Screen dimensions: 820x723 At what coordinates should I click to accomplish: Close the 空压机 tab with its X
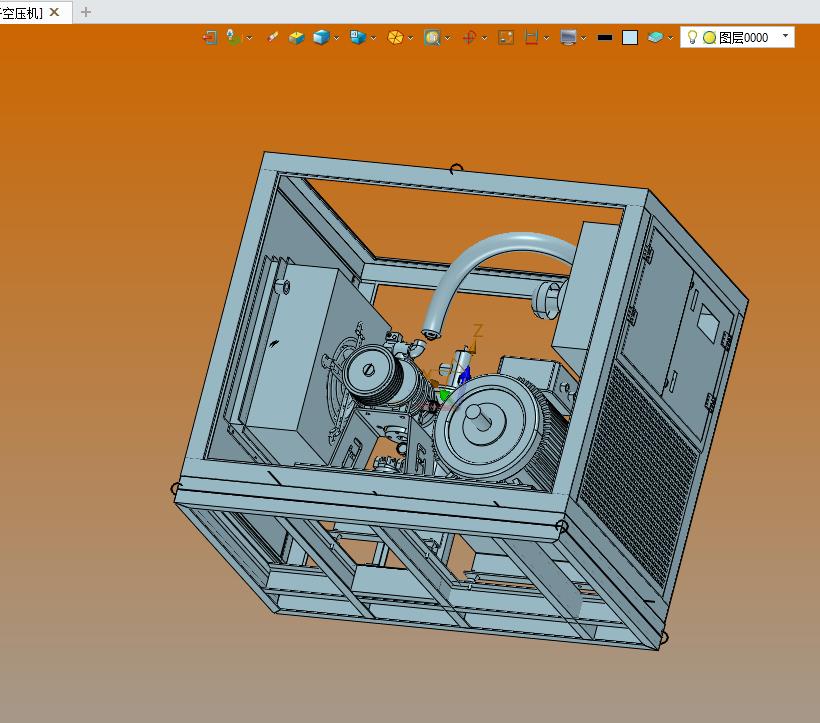click(x=55, y=12)
